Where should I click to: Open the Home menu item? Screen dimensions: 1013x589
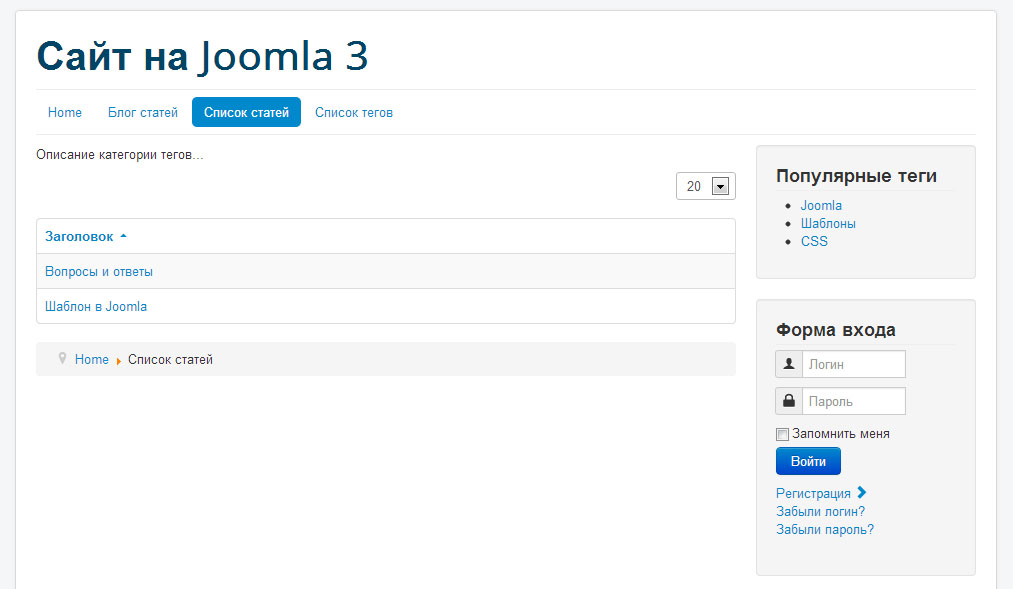[x=65, y=112]
